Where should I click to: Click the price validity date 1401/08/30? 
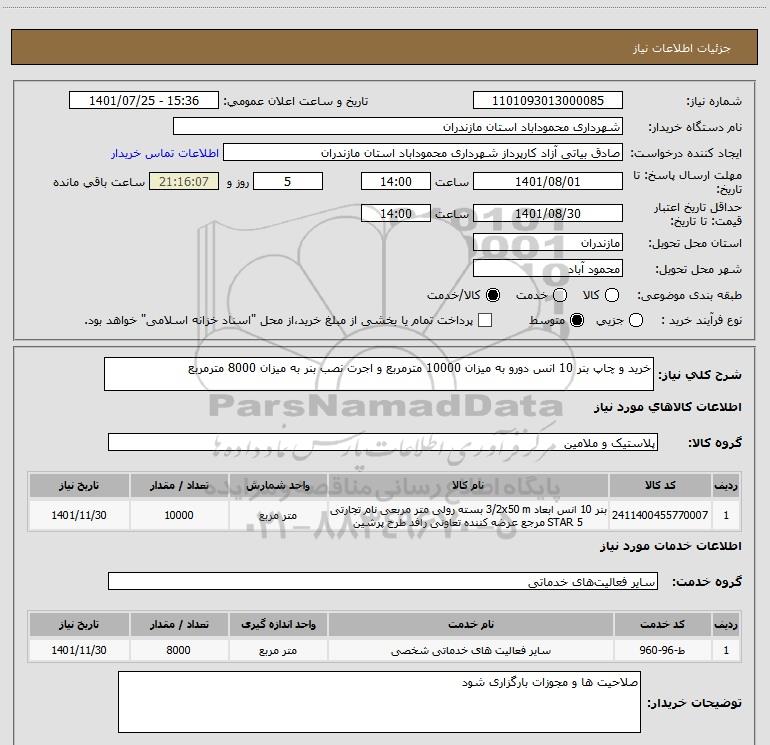click(548, 213)
